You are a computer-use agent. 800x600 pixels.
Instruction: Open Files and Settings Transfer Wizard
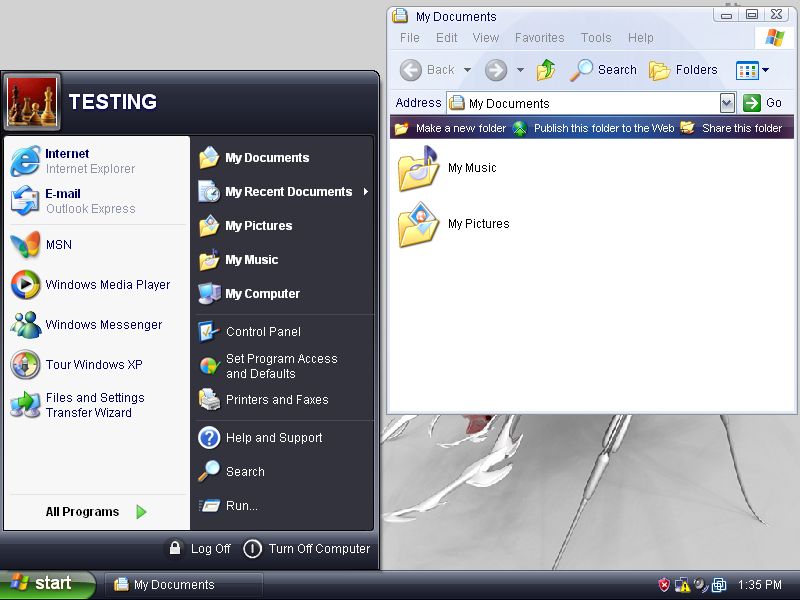point(97,405)
